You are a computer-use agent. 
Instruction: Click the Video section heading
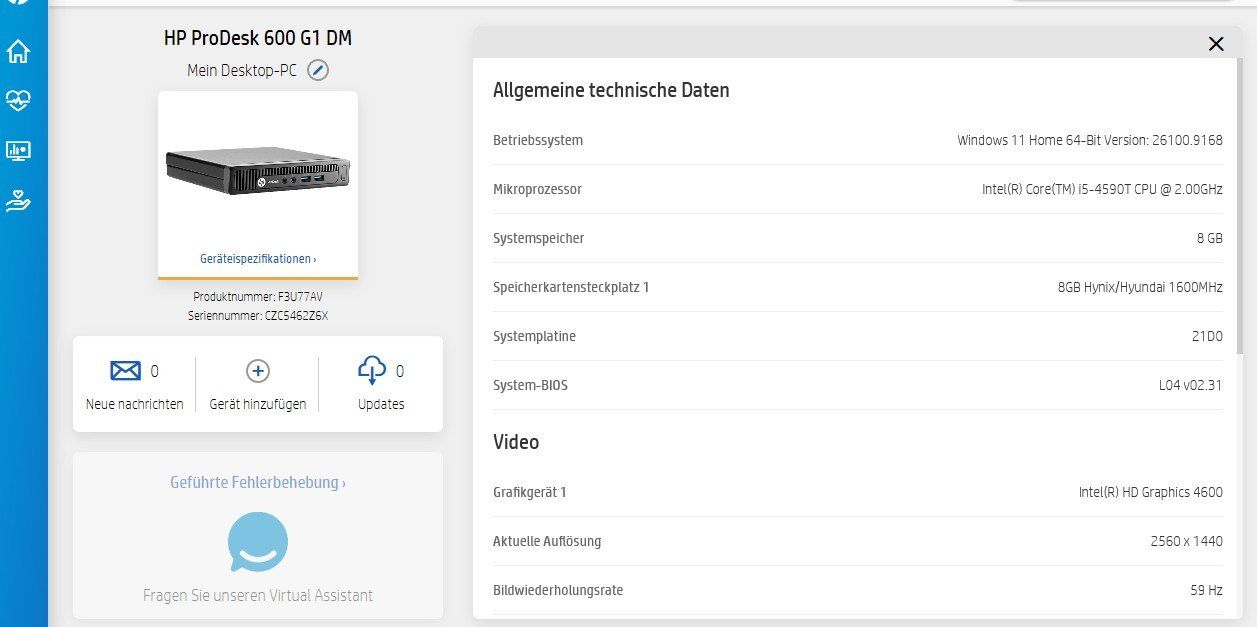516,442
